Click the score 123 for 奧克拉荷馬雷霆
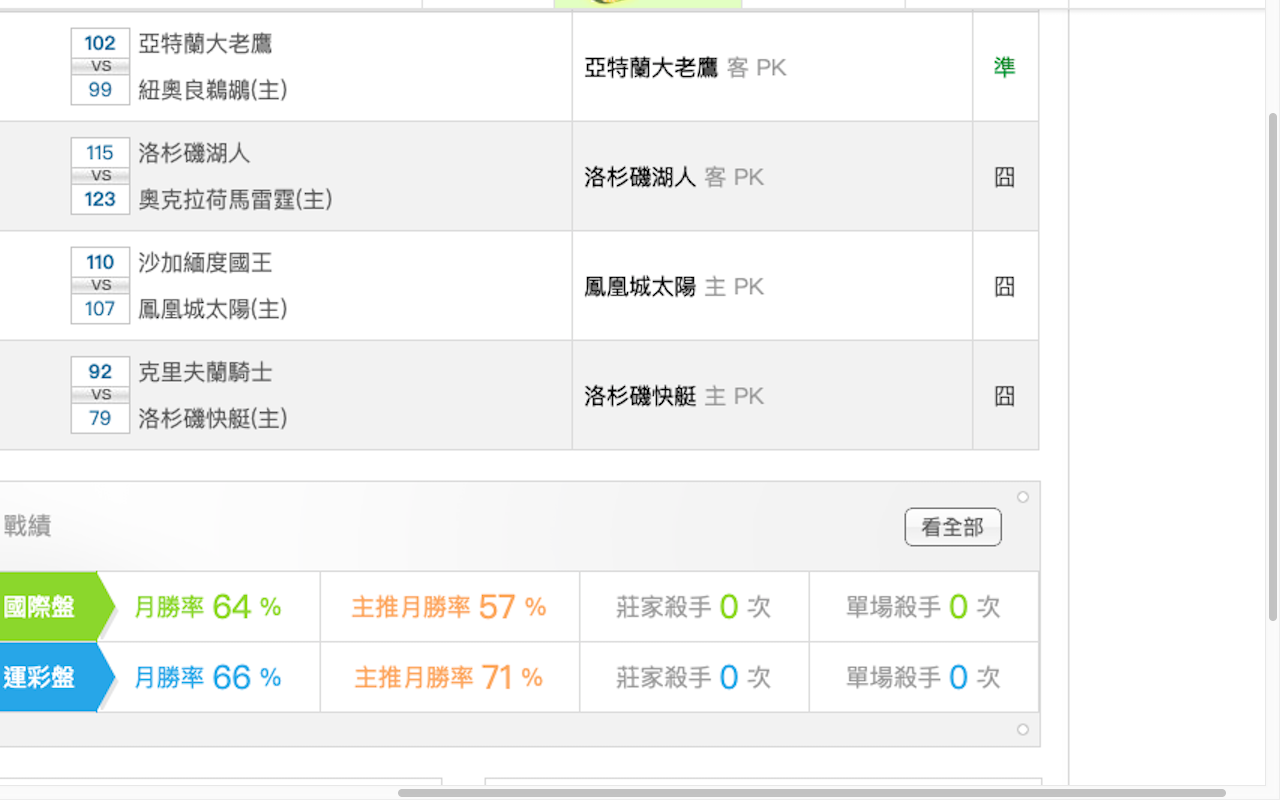 pyautogui.click(x=100, y=199)
